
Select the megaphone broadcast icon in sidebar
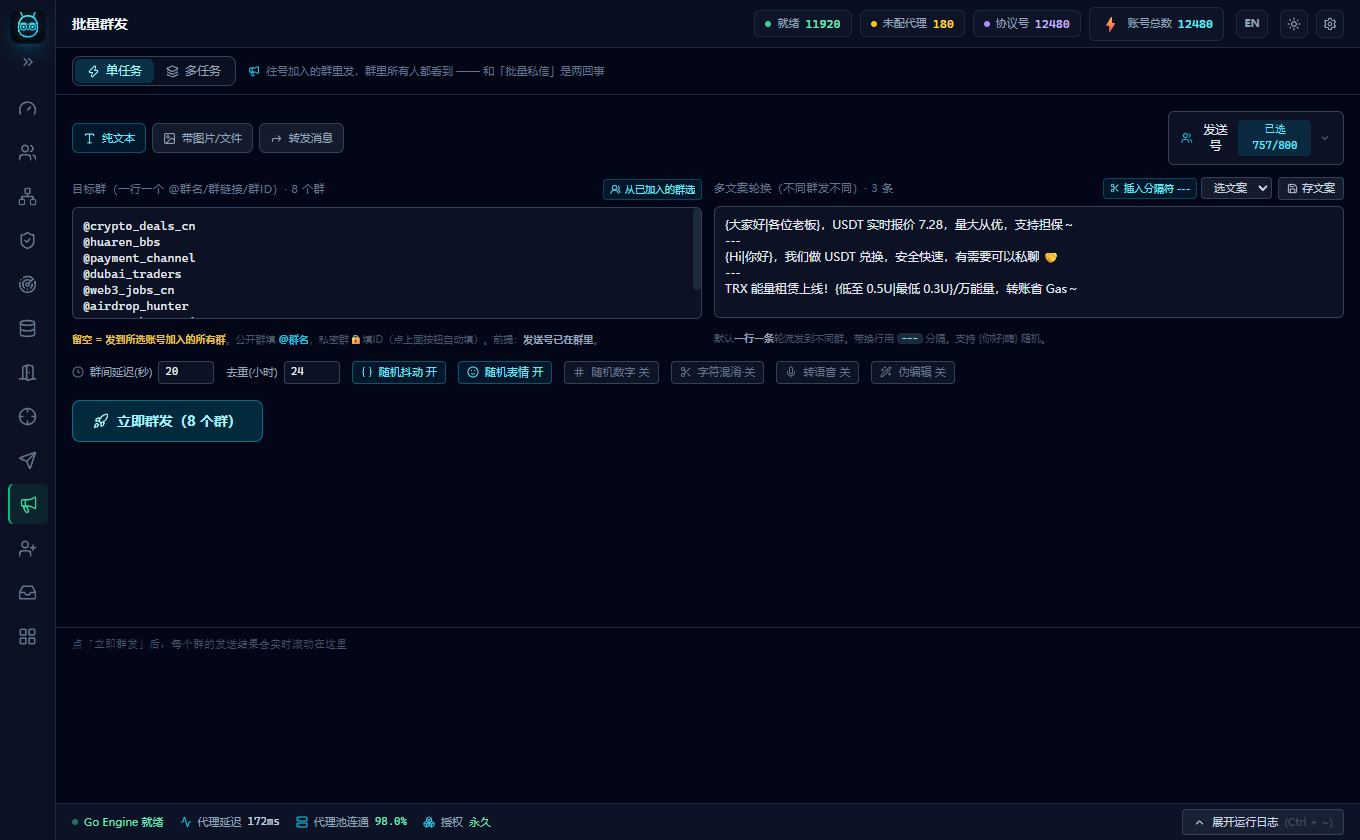coord(28,504)
